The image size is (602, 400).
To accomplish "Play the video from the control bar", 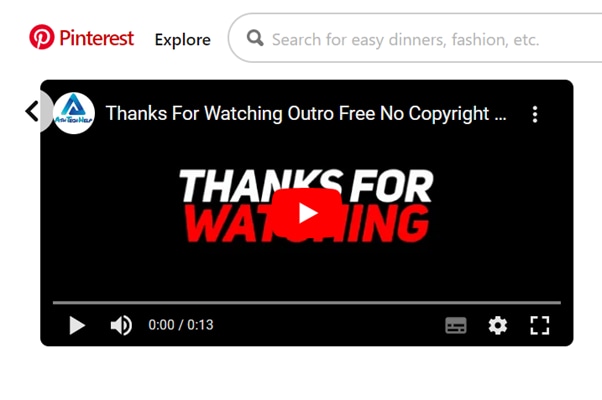I will pos(77,326).
